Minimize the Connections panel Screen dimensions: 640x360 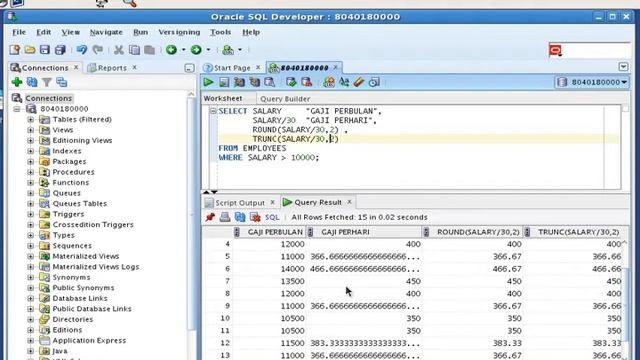coord(189,68)
